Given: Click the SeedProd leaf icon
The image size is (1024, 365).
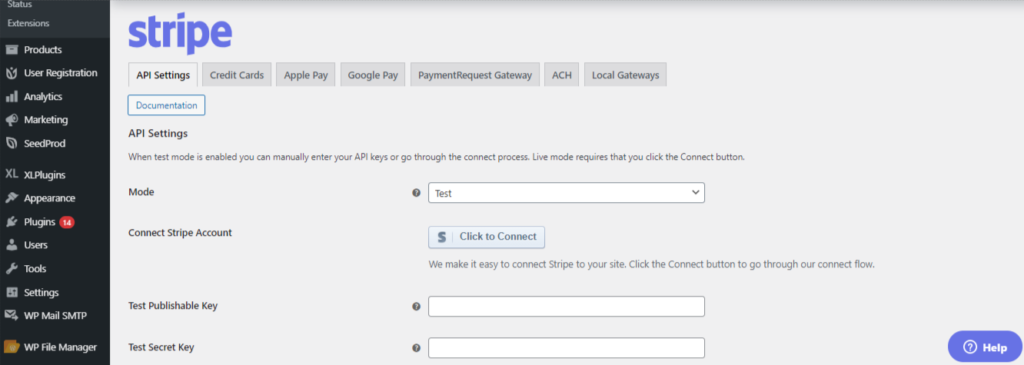Looking at the screenshot, I should [11, 144].
